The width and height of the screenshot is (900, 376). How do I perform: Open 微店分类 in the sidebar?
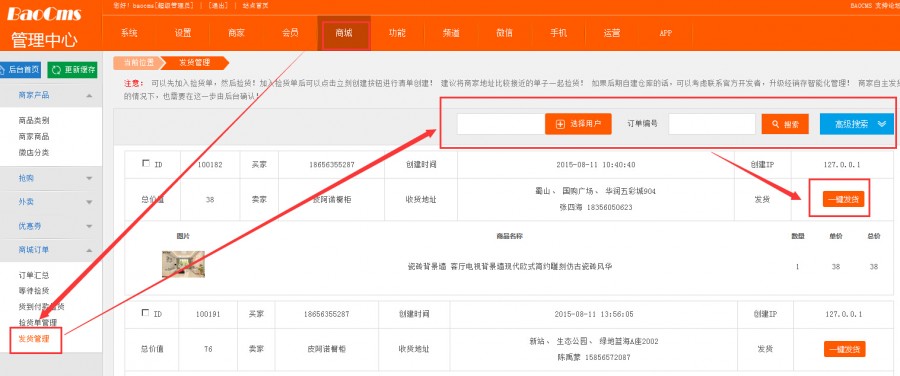34,153
